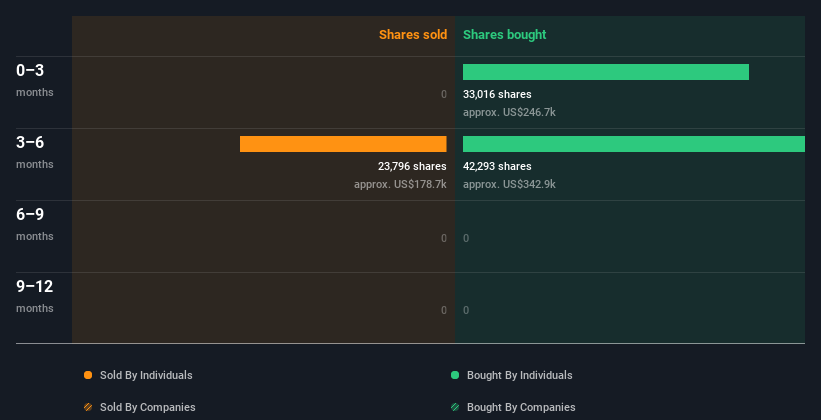Click the approx. US$246.7k value
The image size is (821, 420).
(x=509, y=112)
